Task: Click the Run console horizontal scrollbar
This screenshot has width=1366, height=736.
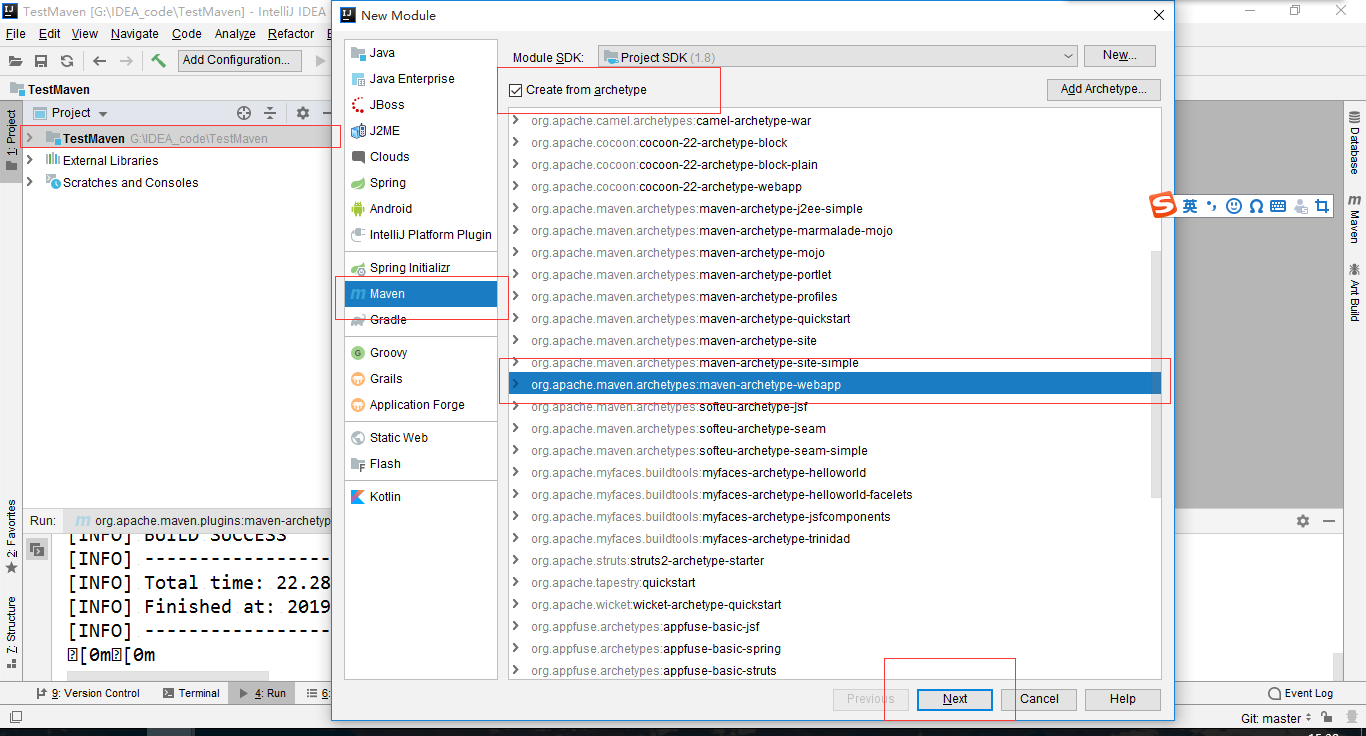Action: (x=168, y=676)
